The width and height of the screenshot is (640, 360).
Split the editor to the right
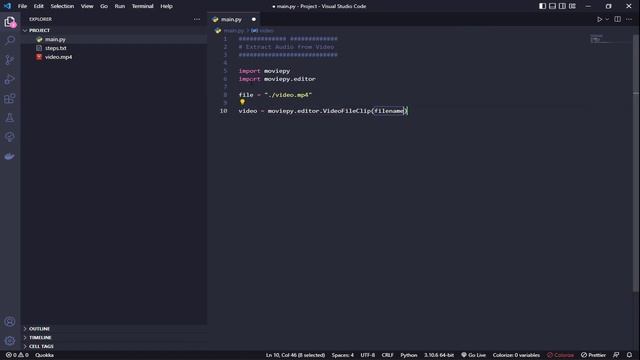coord(618,19)
